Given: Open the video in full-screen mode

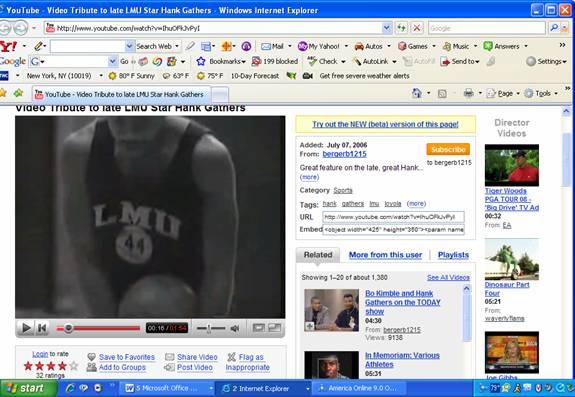Looking at the screenshot, I should pyautogui.click(x=275, y=328).
